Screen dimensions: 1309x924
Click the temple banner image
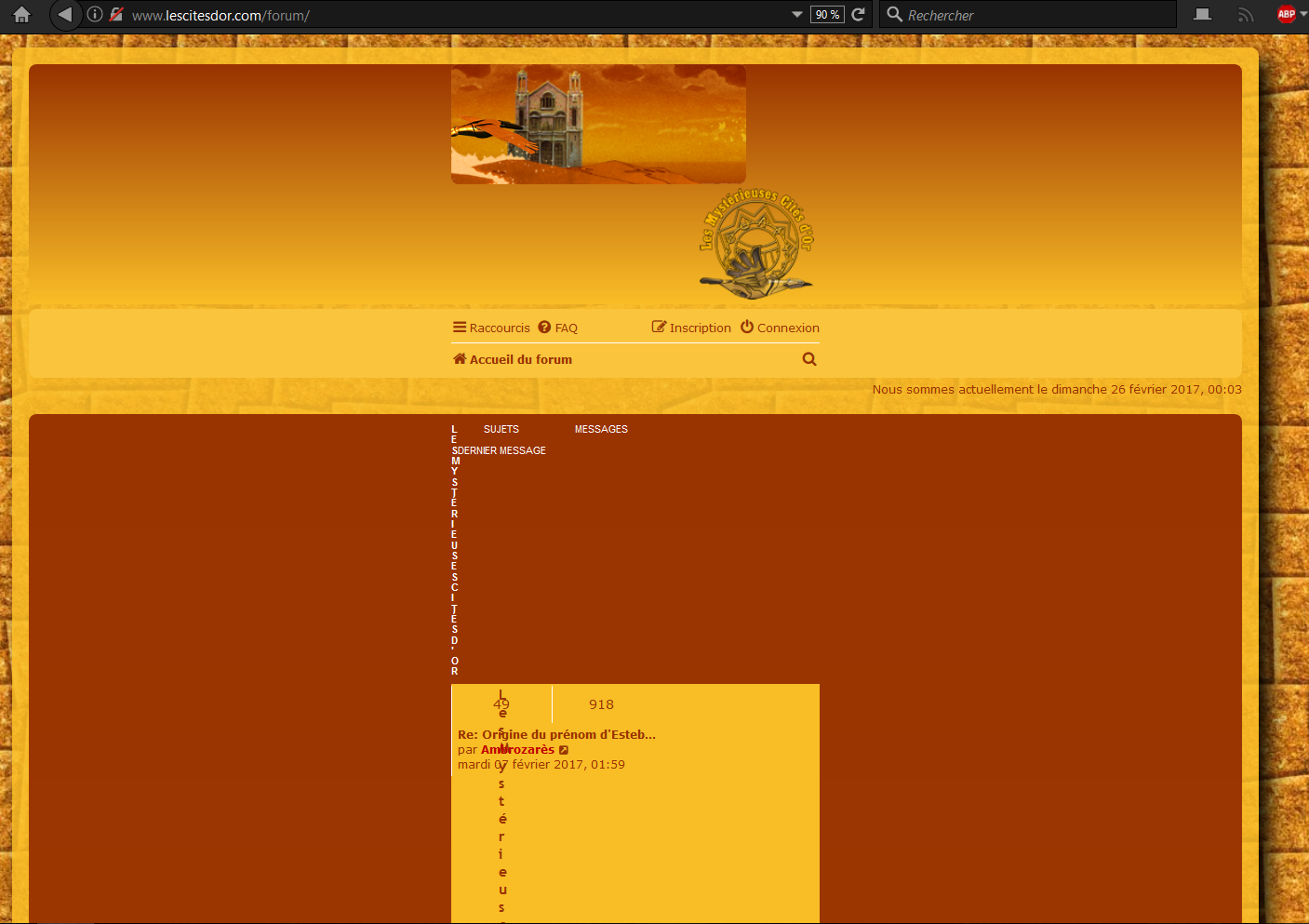pos(598,124)
